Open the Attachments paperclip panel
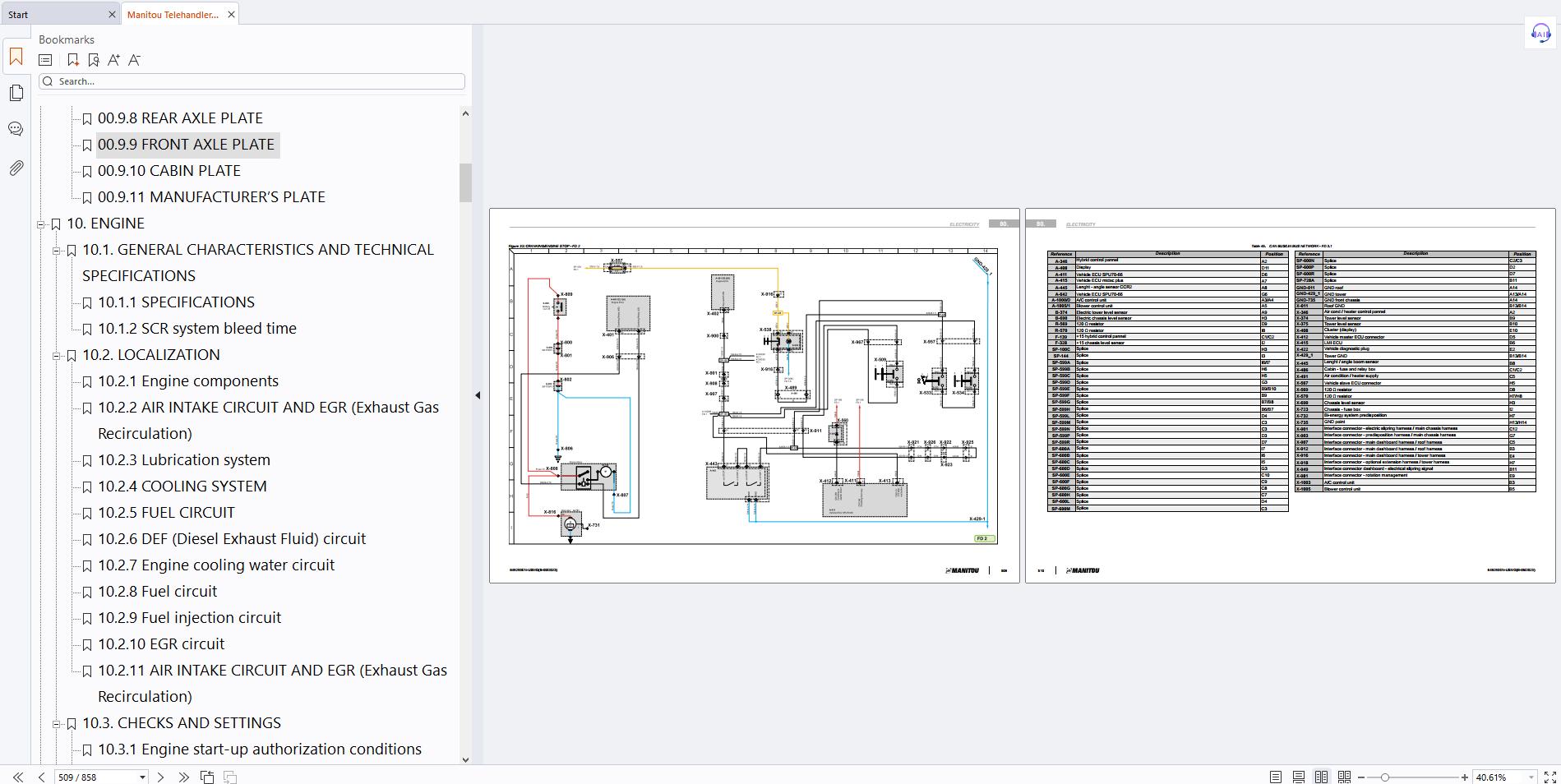 click(16, 168)
